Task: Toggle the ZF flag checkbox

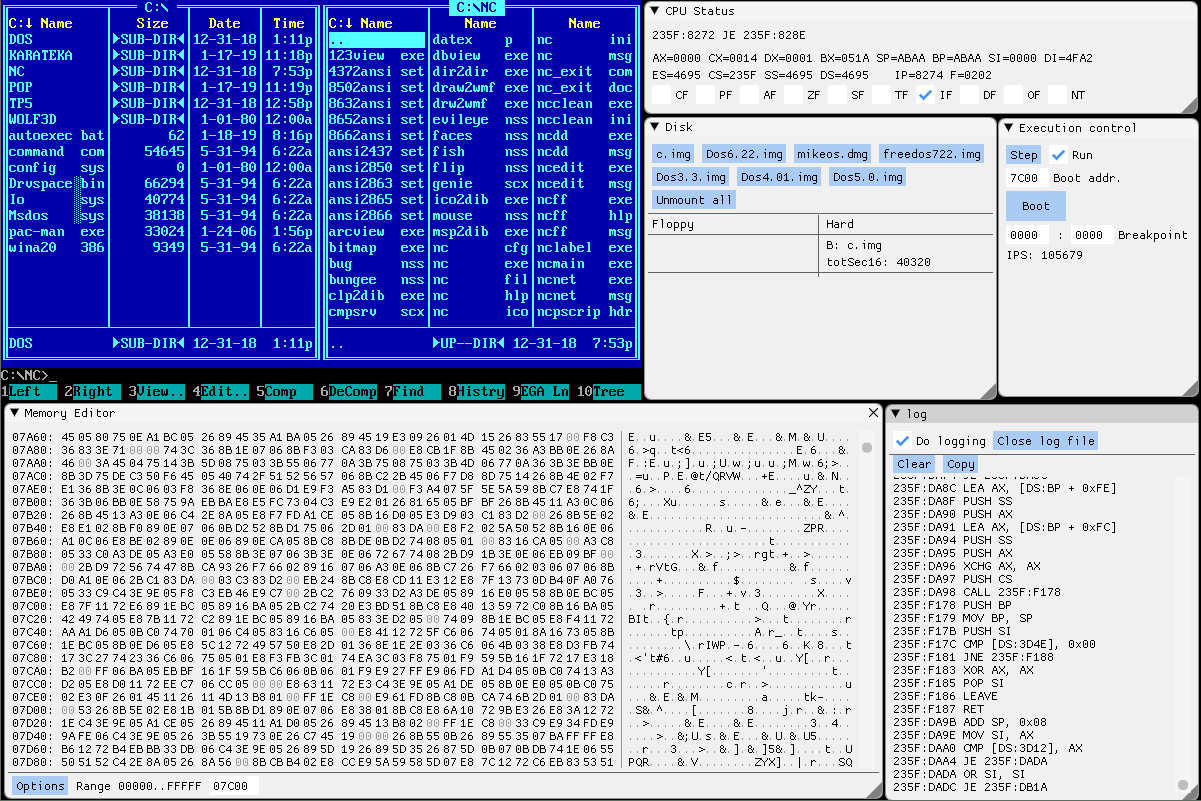Action: click(x=793, y=95)
